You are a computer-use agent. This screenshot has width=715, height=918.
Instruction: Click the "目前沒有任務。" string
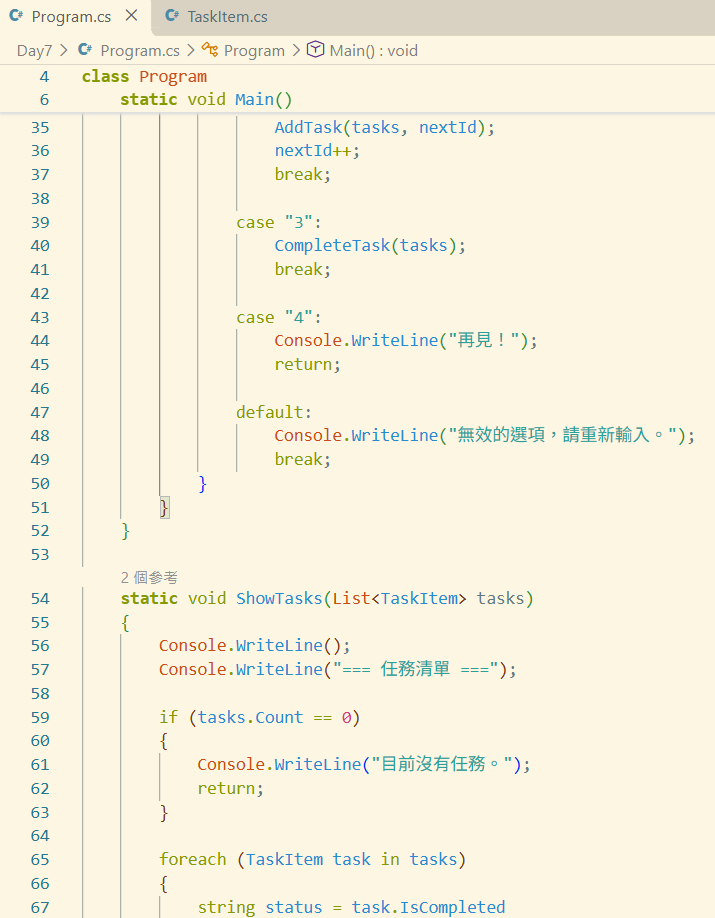[x=442, y=765]
